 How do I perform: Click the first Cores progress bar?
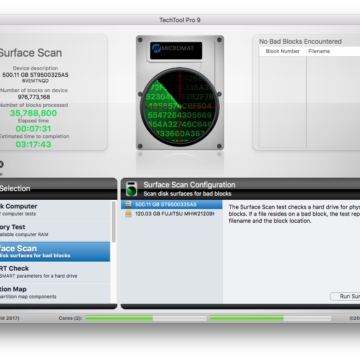tap(146, 318)
